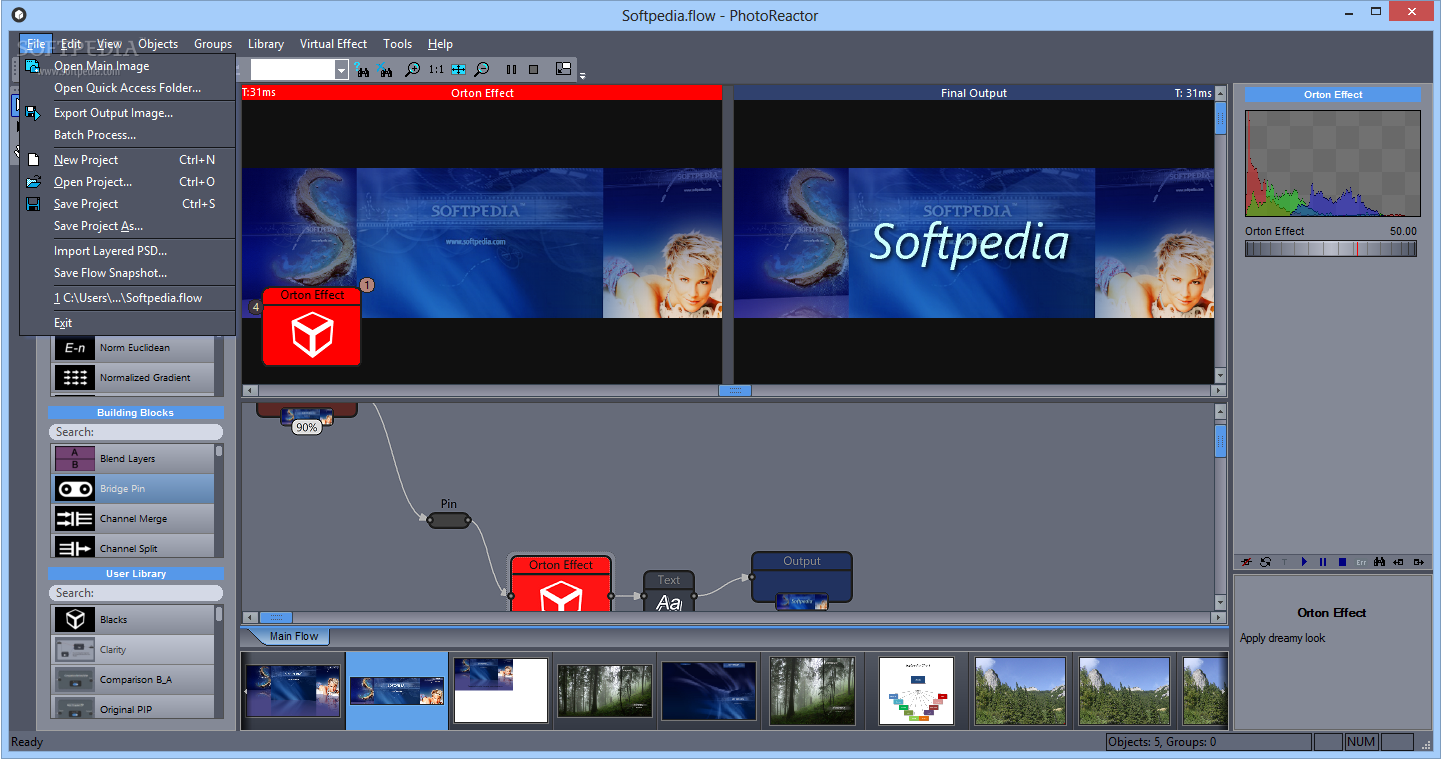
Task: Click the play button in properties toolbar
Action: [1304, 562]
